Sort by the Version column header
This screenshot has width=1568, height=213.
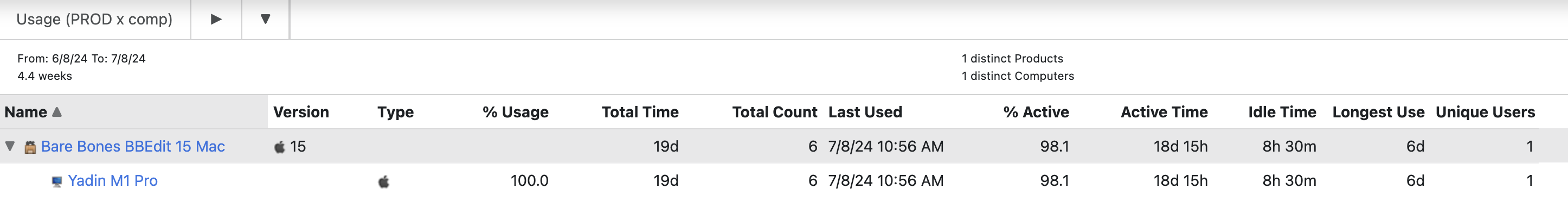point(301,112)
